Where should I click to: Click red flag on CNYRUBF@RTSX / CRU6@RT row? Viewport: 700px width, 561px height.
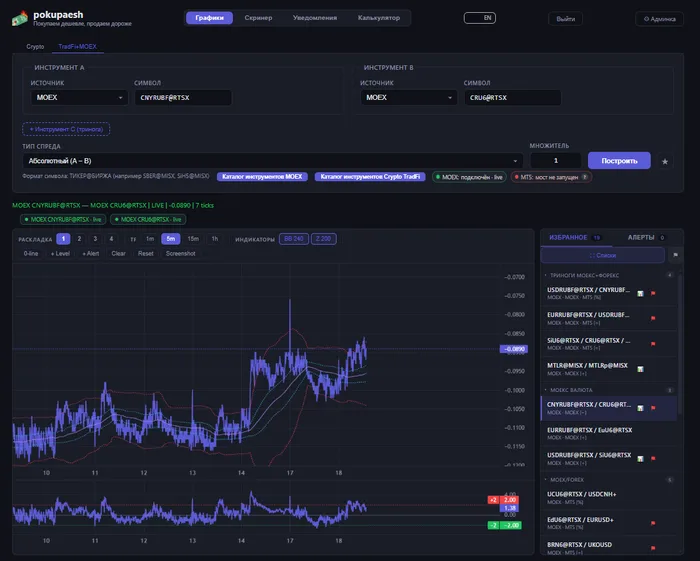(x=653, y=408)
